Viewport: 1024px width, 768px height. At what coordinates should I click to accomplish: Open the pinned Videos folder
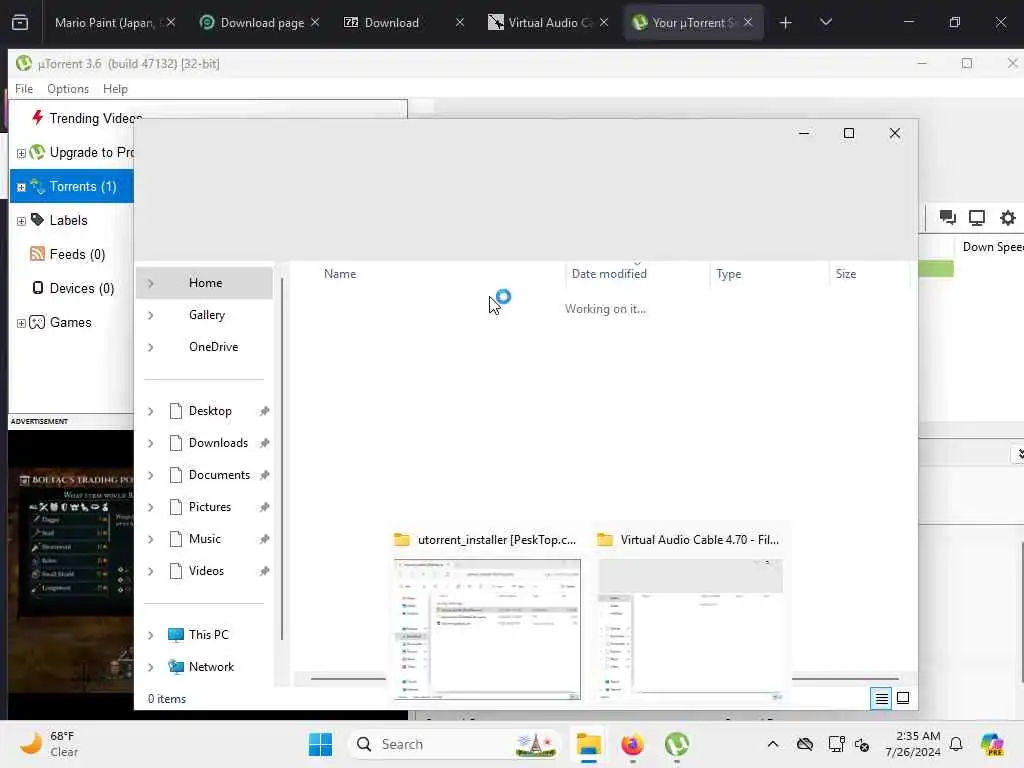point(206,571)
